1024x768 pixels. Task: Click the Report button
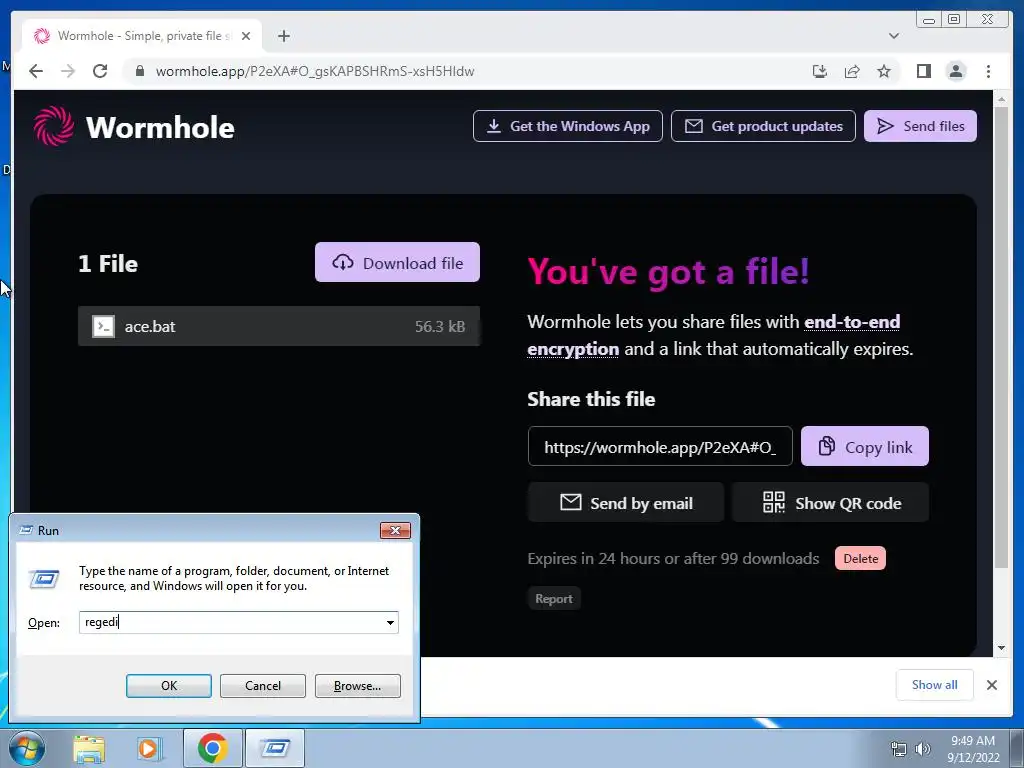(554, 598)
